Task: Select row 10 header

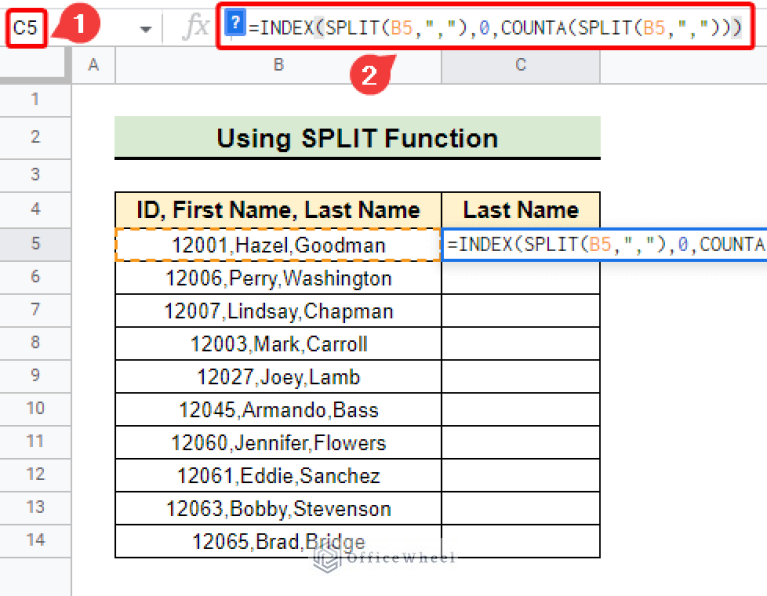Action: tap(35, 409)
